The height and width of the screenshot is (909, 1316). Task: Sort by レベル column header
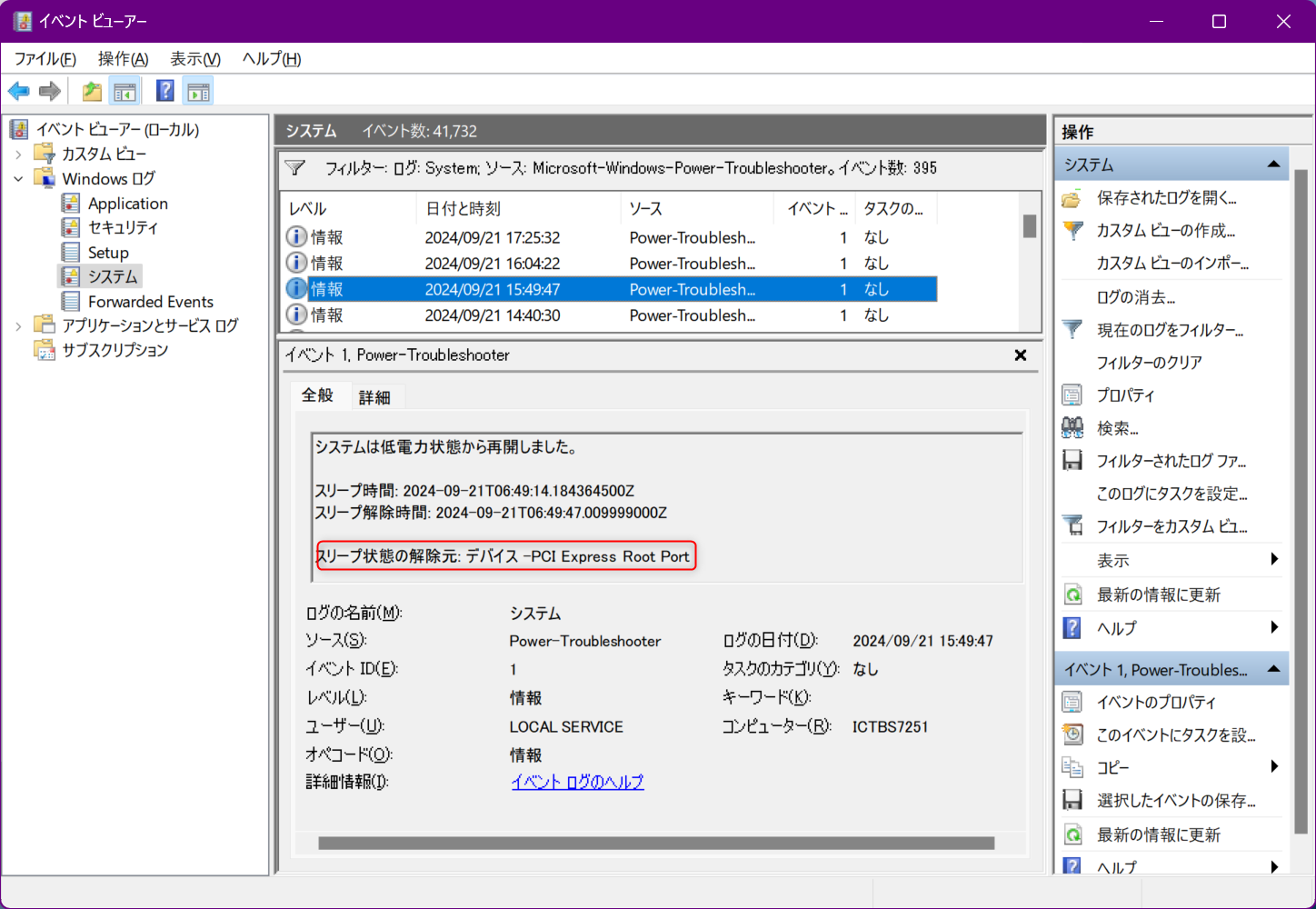point(348,208)
